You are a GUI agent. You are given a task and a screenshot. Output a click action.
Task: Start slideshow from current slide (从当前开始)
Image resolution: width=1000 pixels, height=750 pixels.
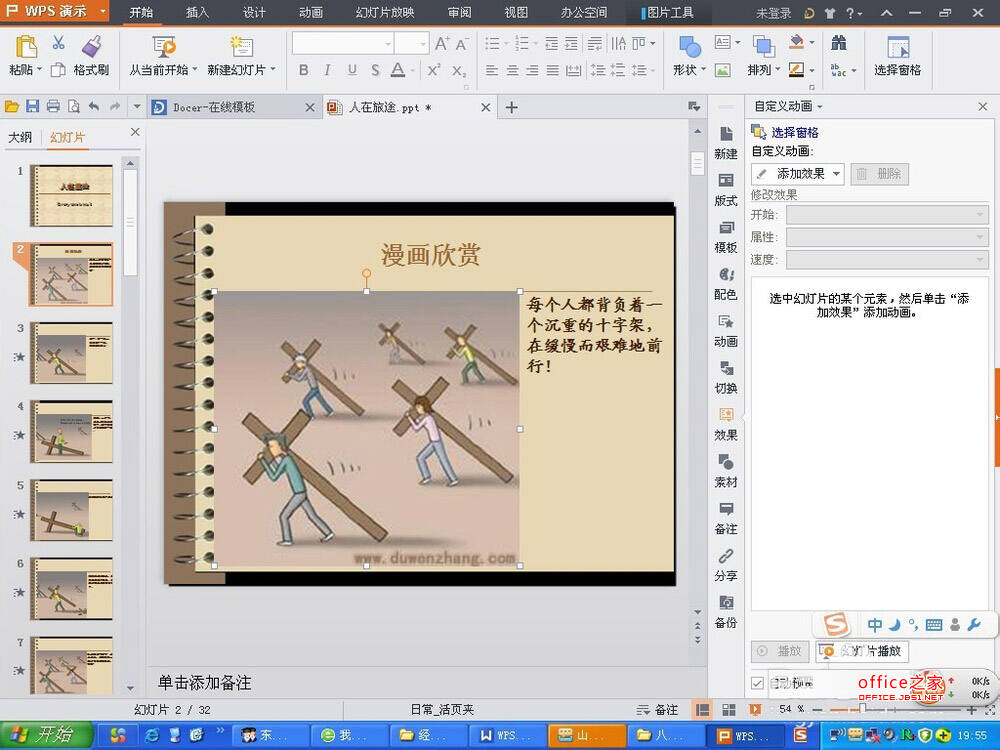point(159,56)
